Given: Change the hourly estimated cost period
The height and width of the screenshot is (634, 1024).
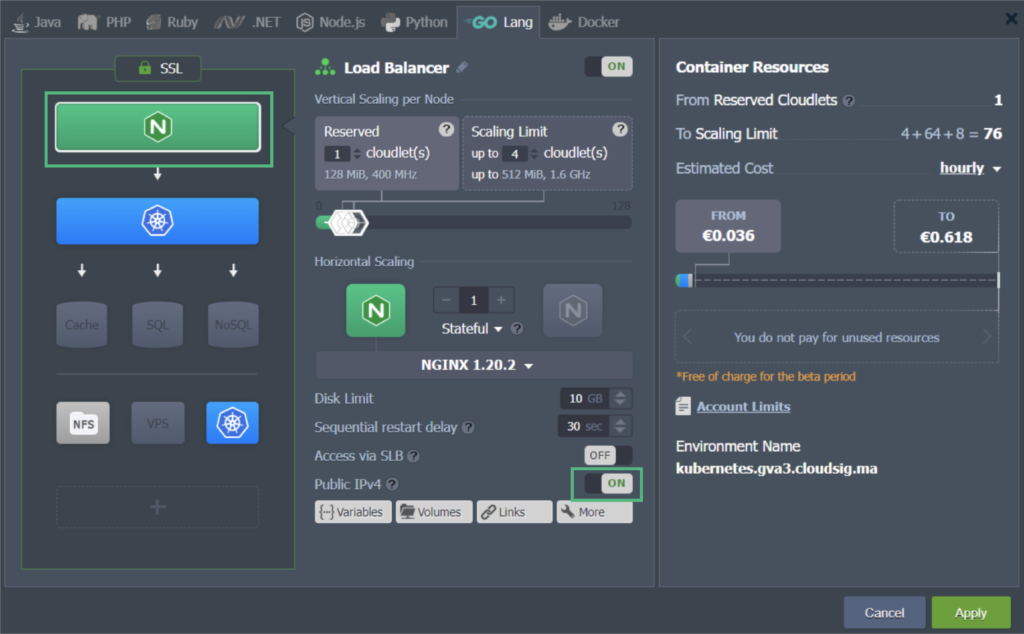Looking at the screenshot, I should (x=970, y=168).
